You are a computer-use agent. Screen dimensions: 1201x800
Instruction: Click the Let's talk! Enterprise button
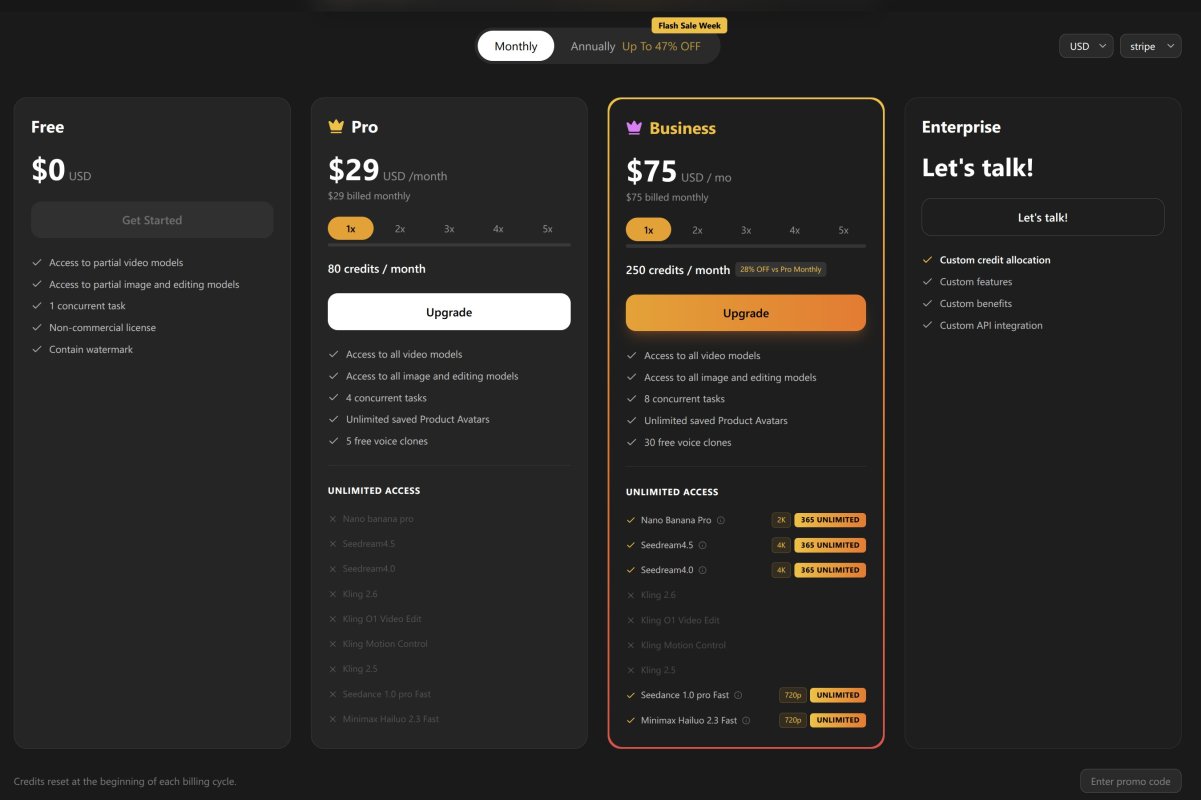click(x=1042, y=217)
